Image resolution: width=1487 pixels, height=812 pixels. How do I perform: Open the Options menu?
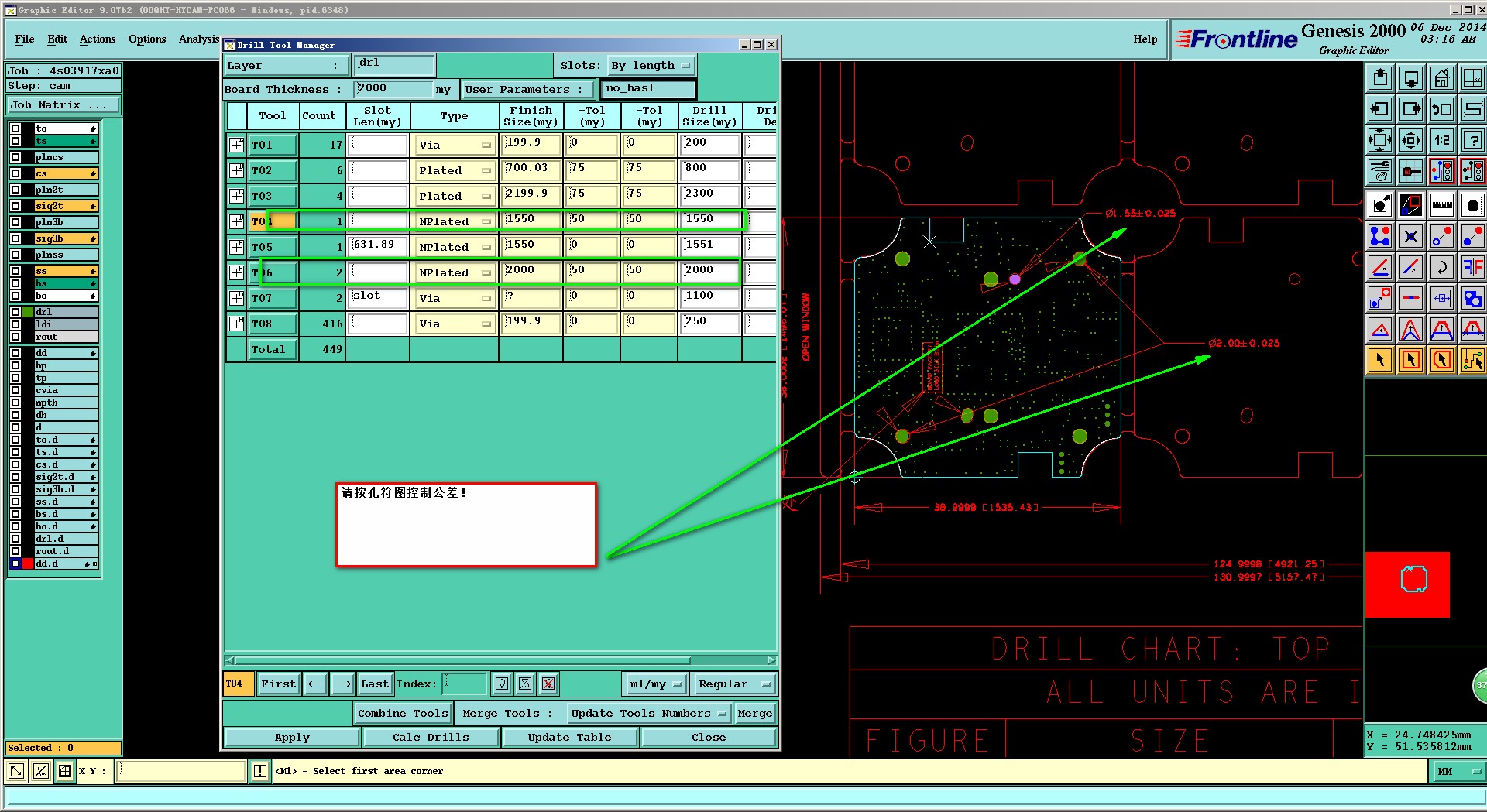pos(147,39)
